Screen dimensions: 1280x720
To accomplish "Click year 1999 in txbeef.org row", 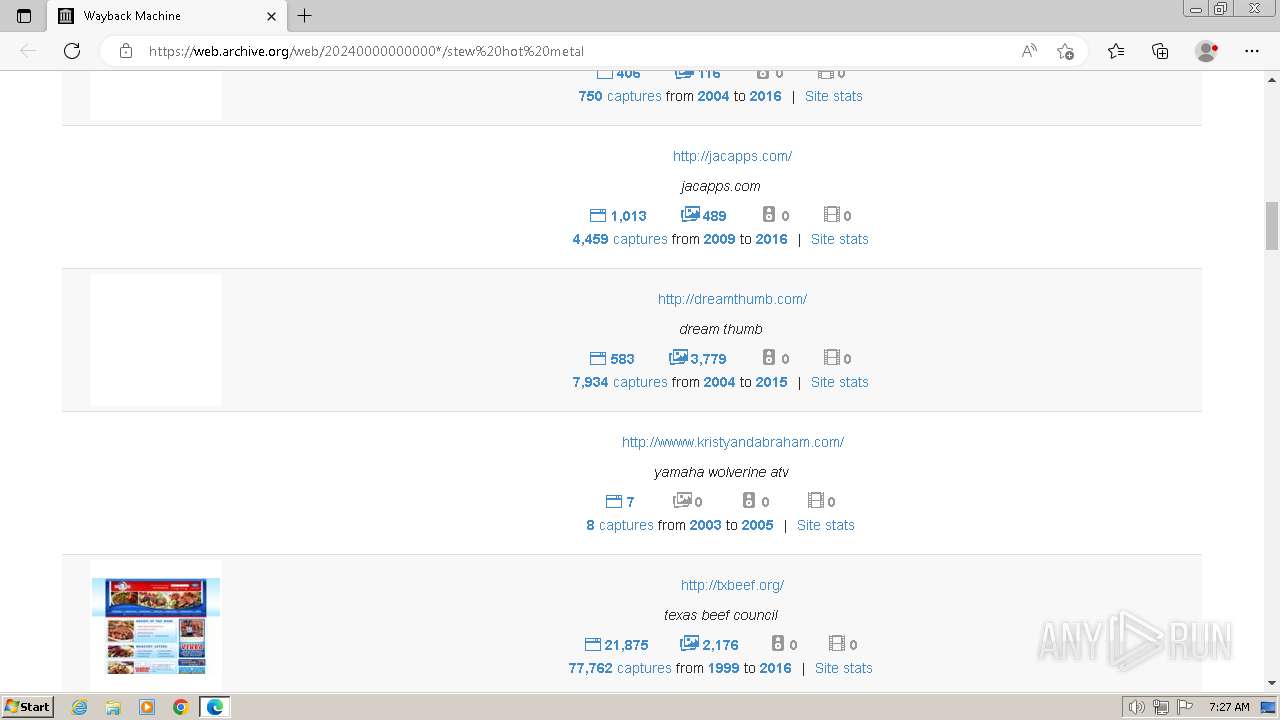I will point(723,668).
